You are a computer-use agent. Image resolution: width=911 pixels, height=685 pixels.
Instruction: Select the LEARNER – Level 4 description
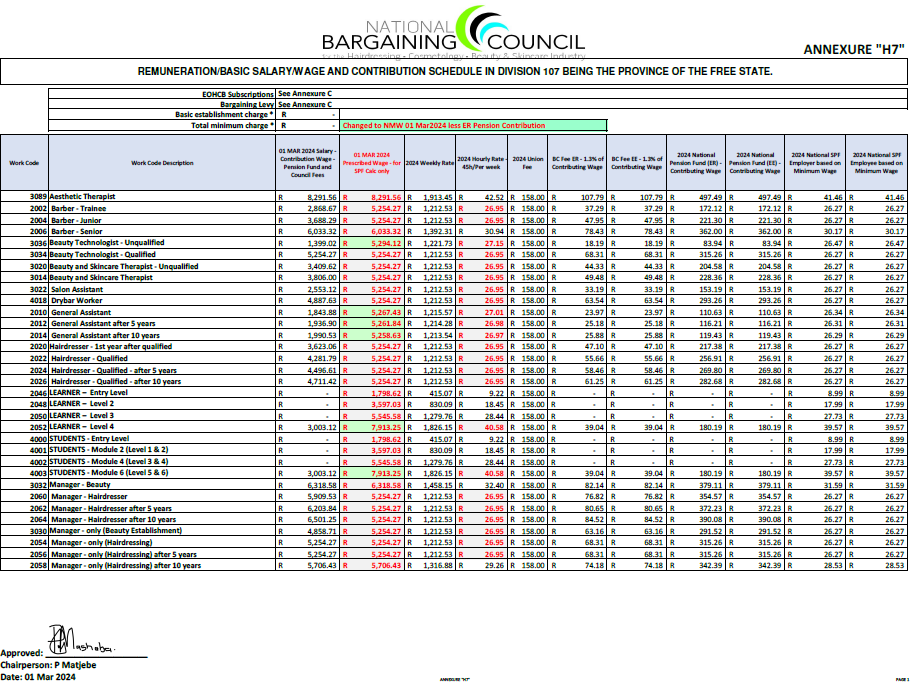(x=81, y=426)
